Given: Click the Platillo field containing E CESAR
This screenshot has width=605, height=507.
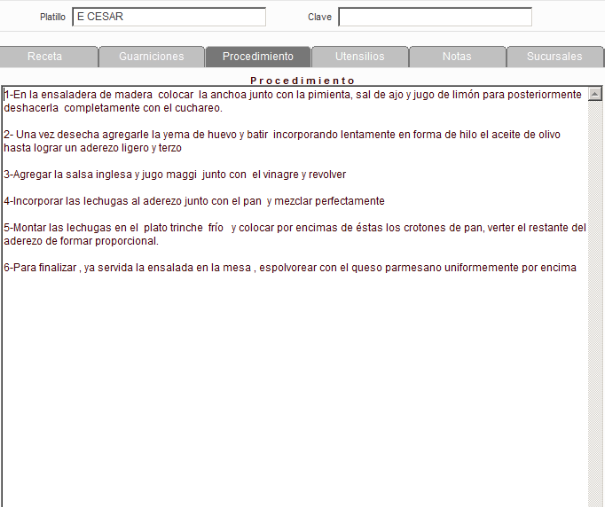Looking at the screenshot, I should (169, 17).
